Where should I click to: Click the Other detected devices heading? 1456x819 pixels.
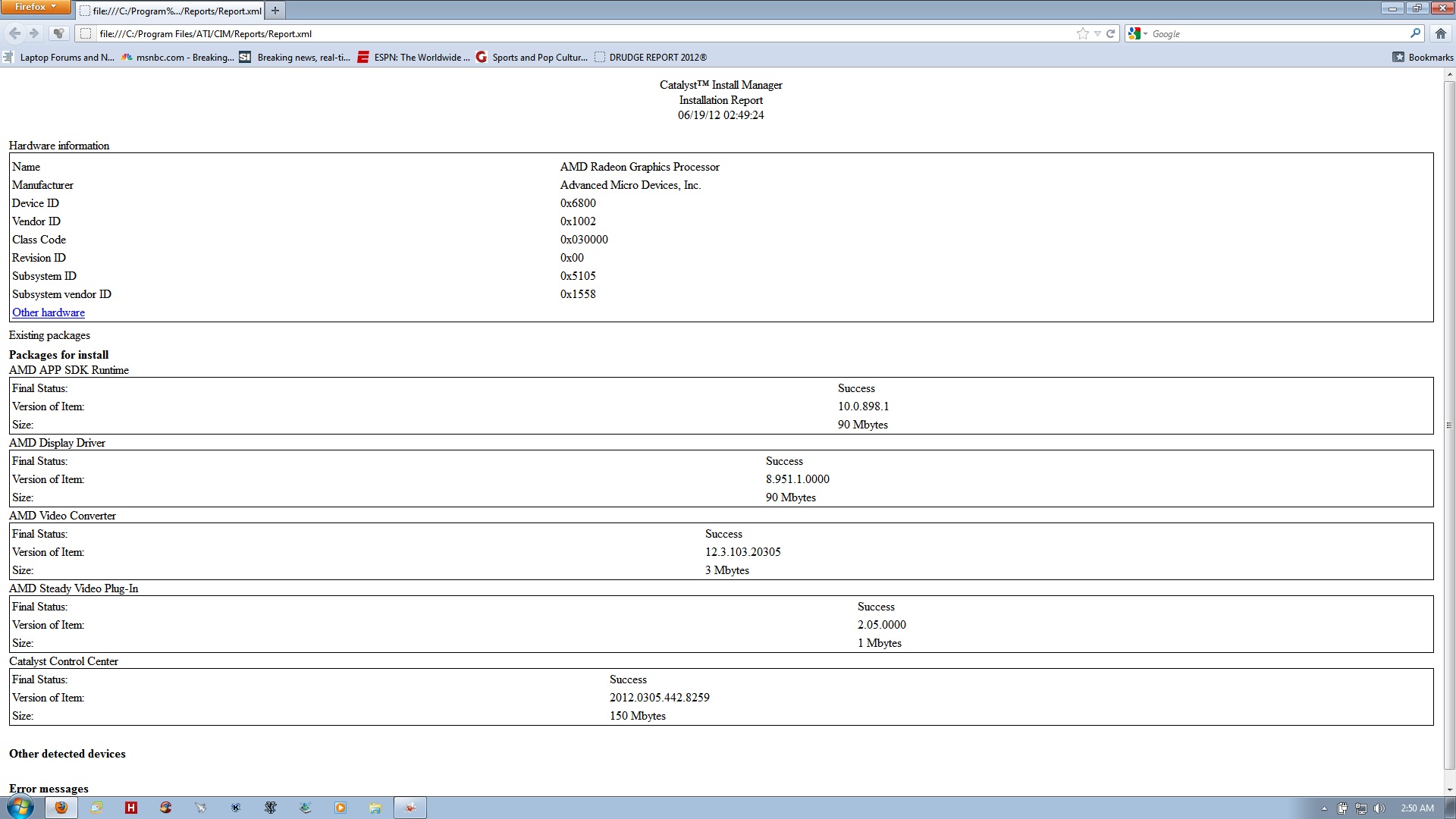tap(67, 754)
